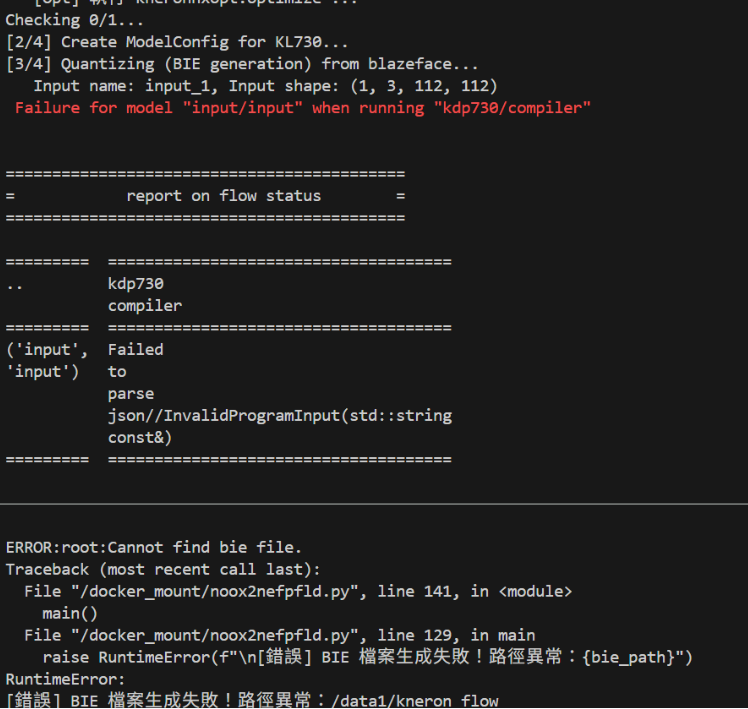Click the "json//InvalidProgramInput(std::string" error text

coord(280,415)
